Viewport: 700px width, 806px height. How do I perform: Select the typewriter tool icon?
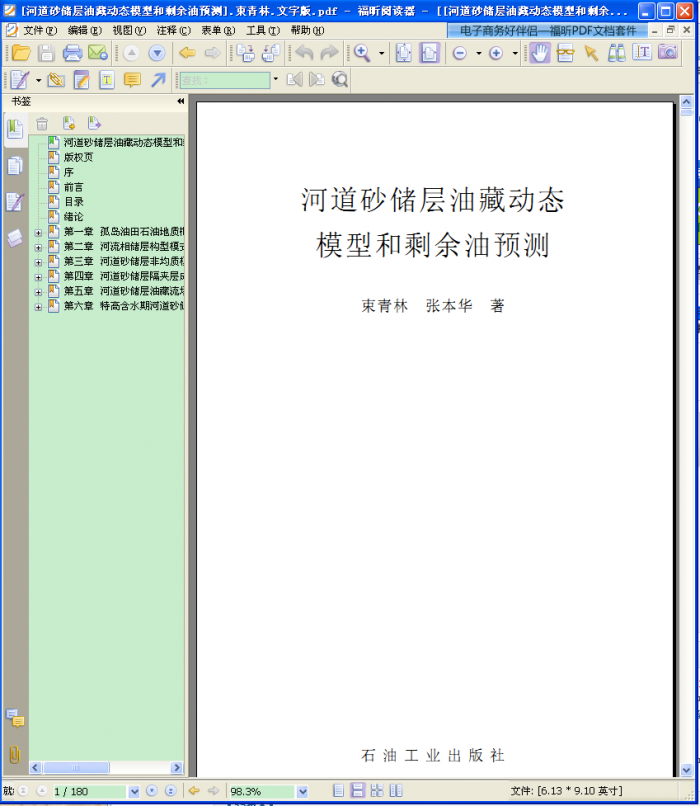(107, 80)
